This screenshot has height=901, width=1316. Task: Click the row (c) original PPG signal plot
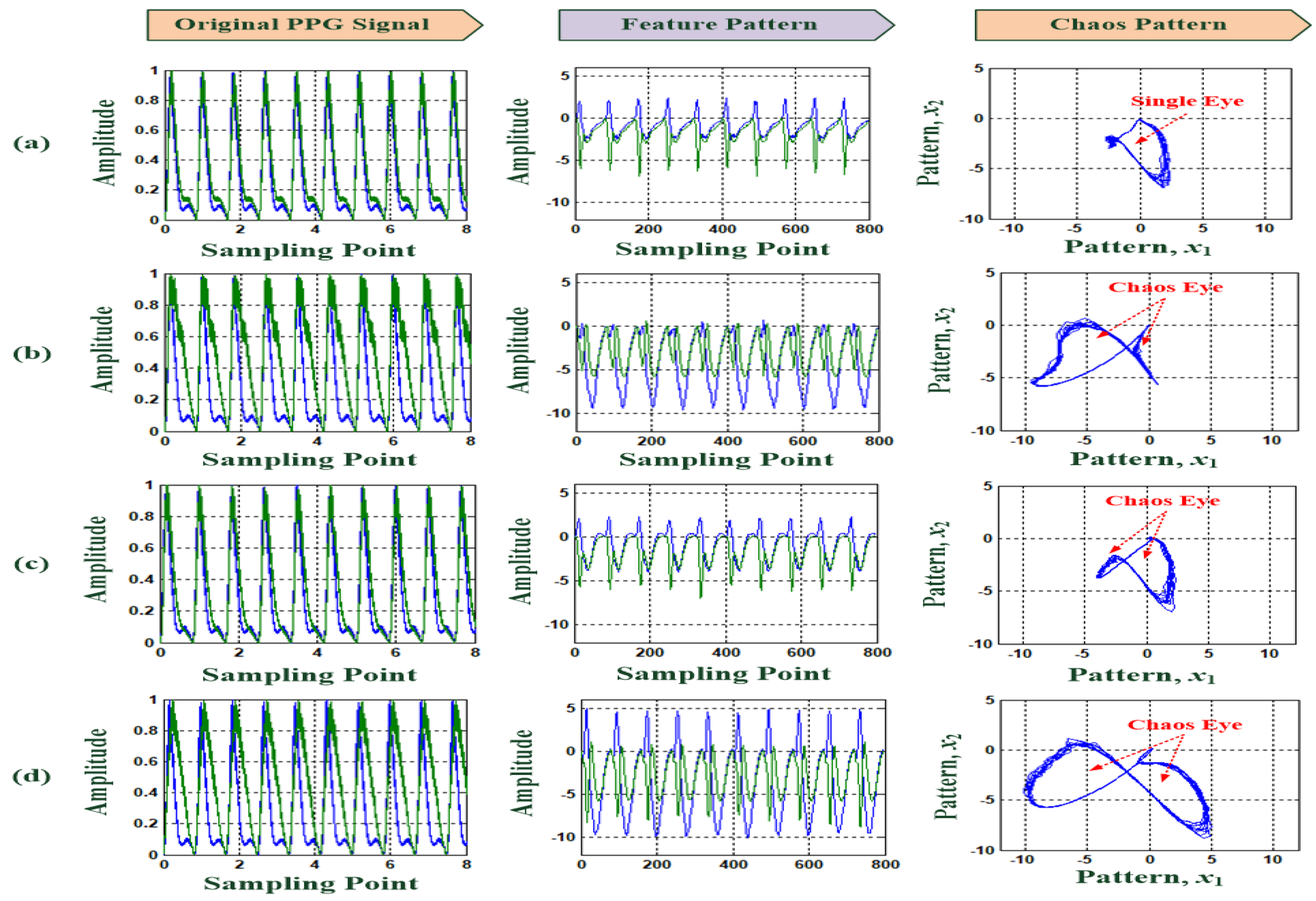318,564
